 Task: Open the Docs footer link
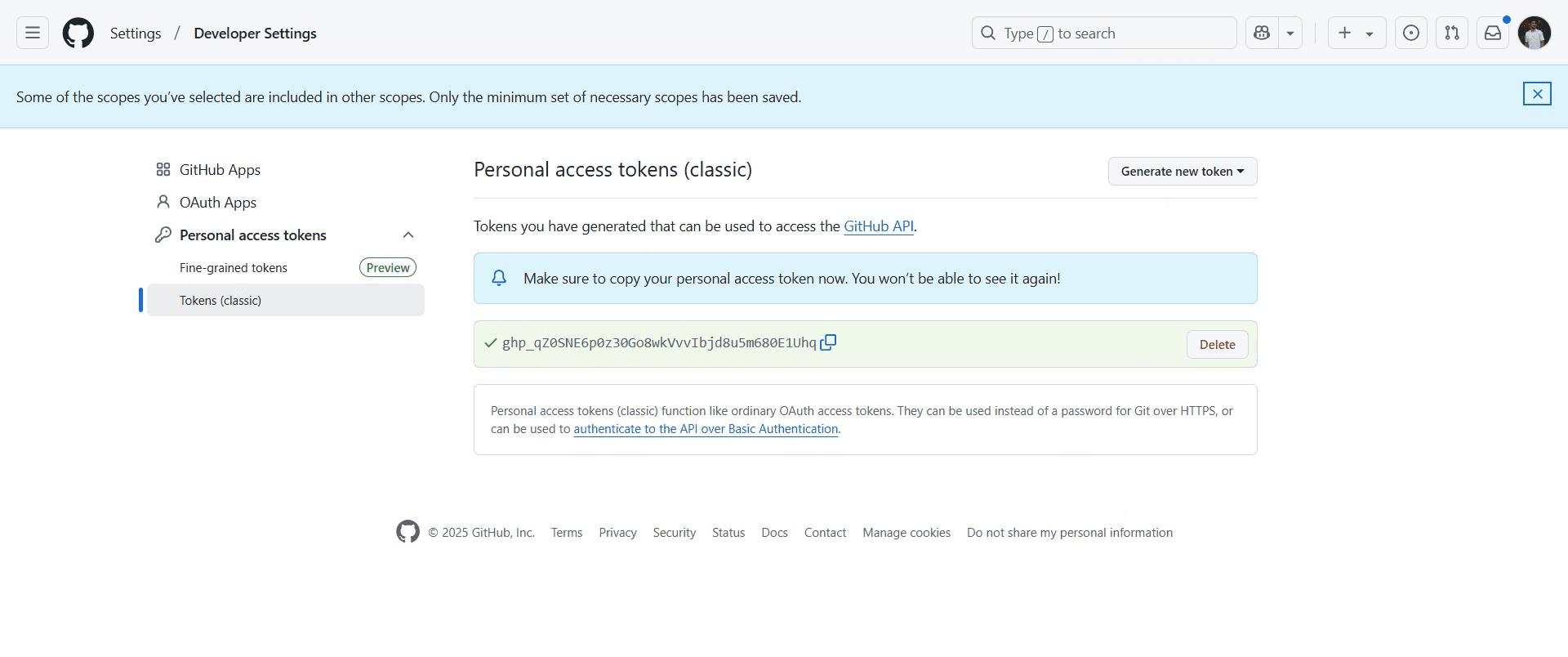click(x=774, y=533)
